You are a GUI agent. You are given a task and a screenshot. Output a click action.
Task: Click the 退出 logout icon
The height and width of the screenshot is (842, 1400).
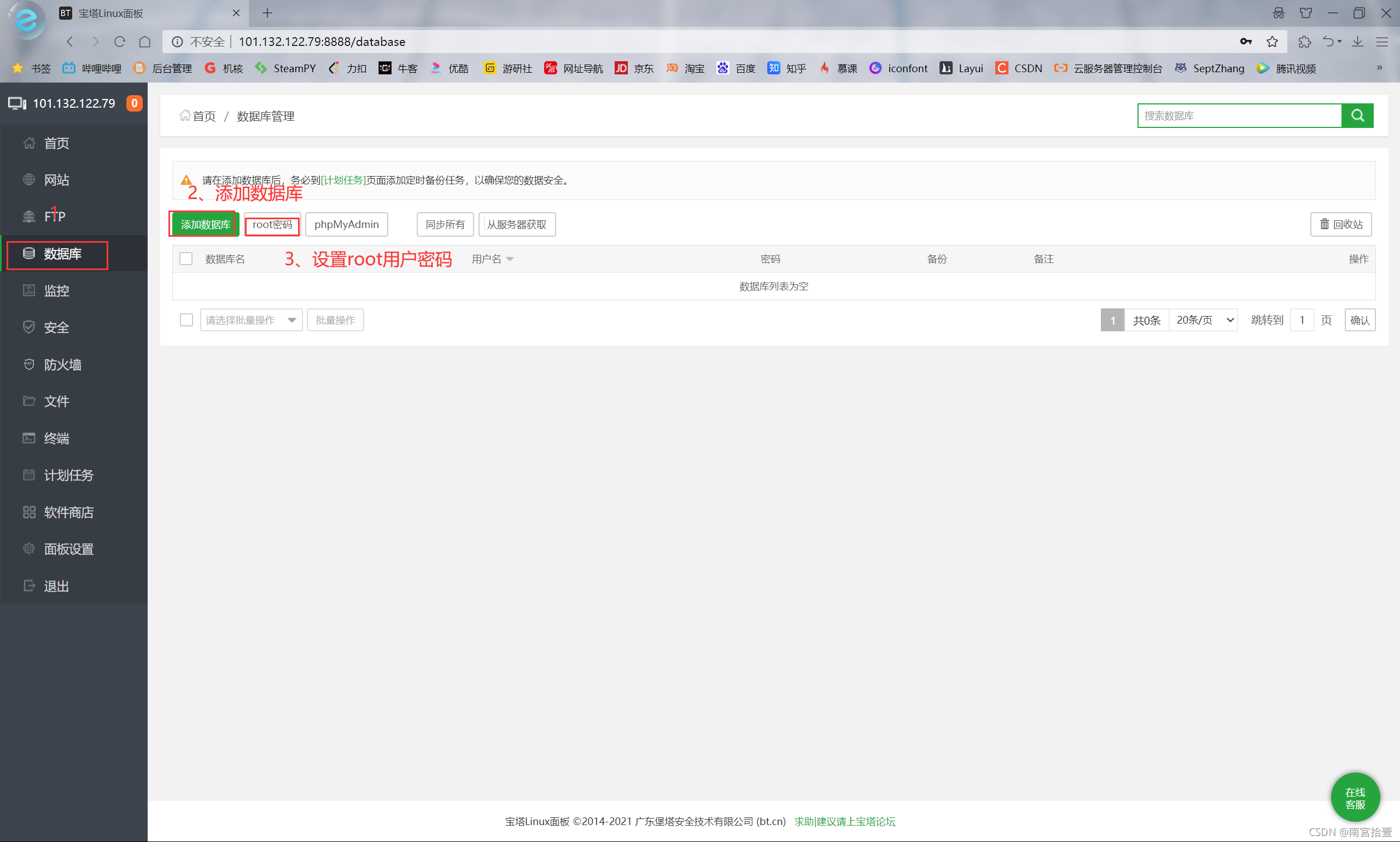29,586
